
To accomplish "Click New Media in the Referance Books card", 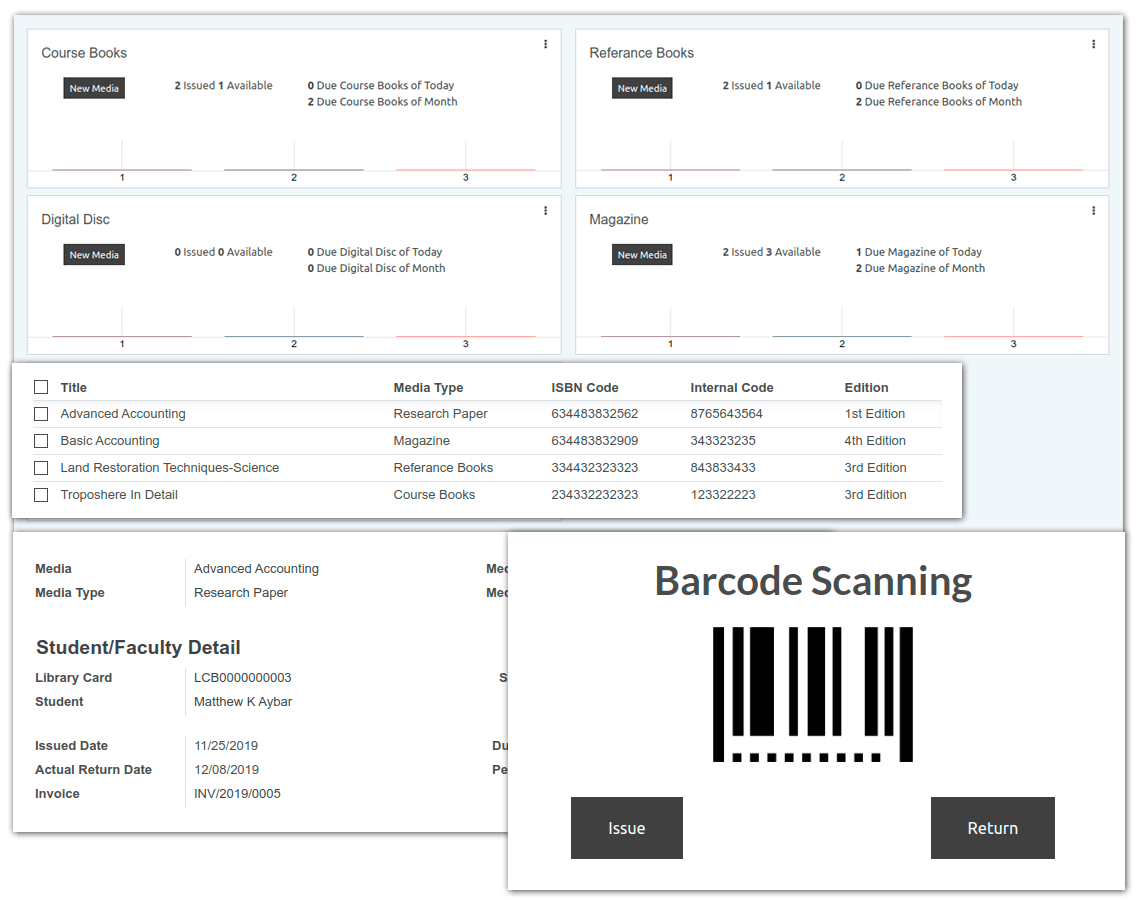I will click(642, 88).
